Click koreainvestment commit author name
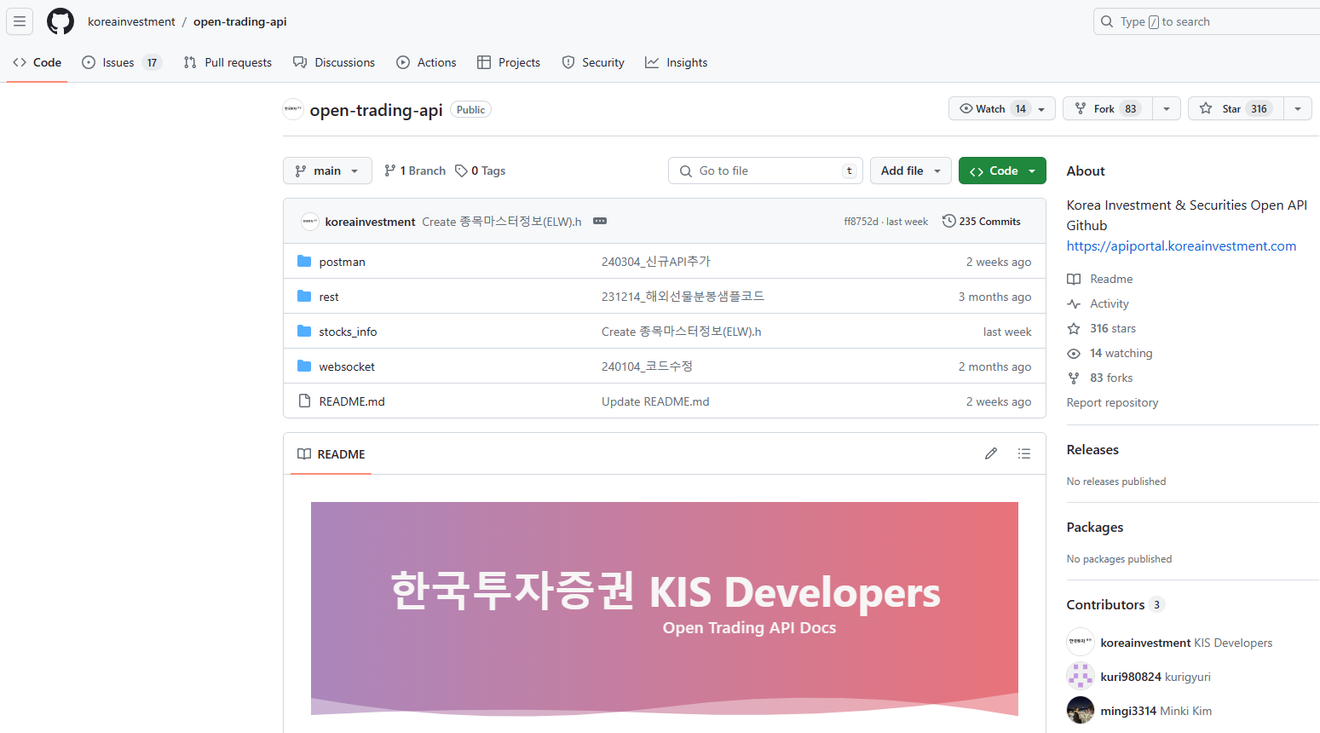The image size is (1320, 733). click(x=370, y=222)
